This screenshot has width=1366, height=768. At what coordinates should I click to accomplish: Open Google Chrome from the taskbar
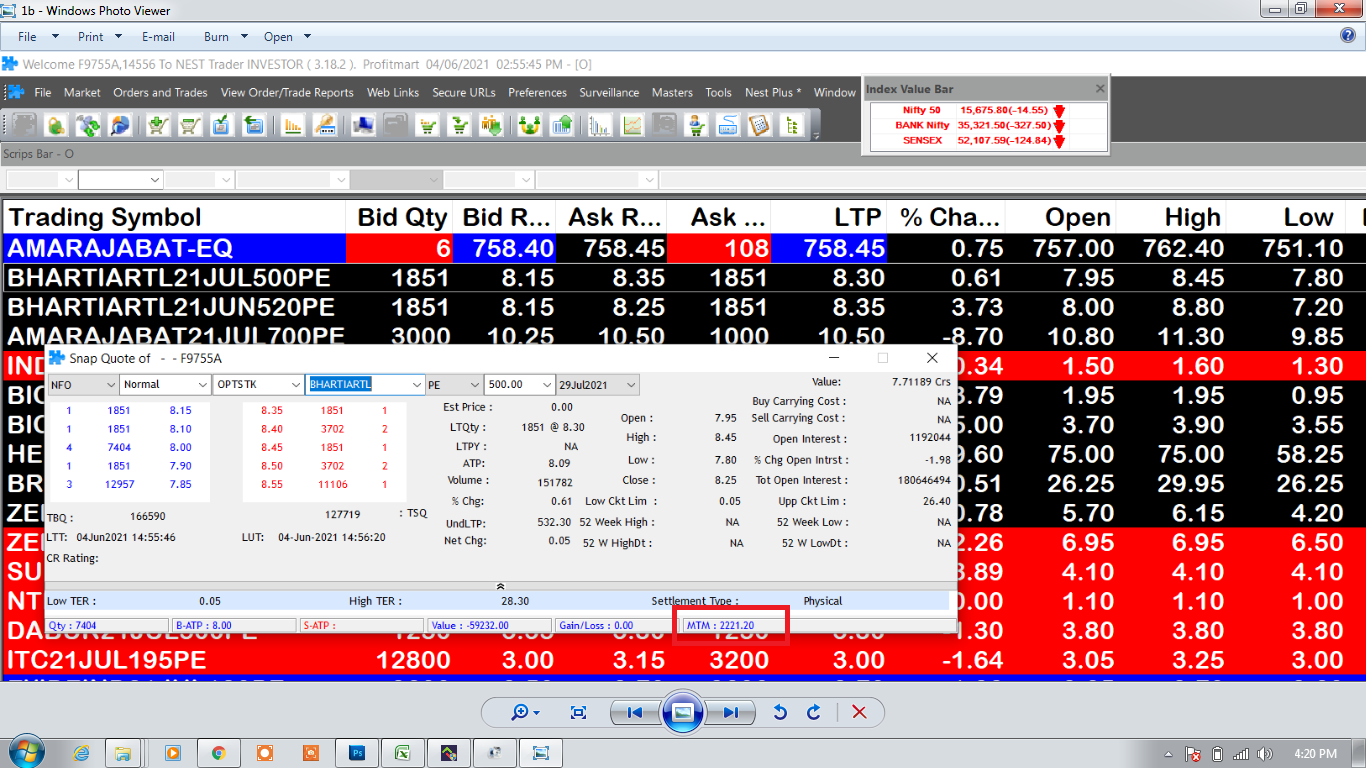[x=218, y=753]
